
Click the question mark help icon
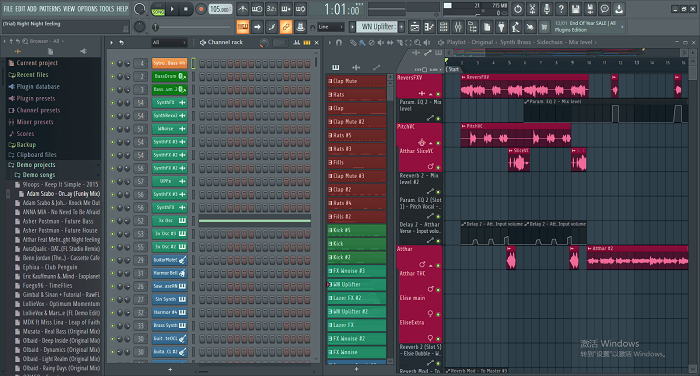(x=561, y=8)
